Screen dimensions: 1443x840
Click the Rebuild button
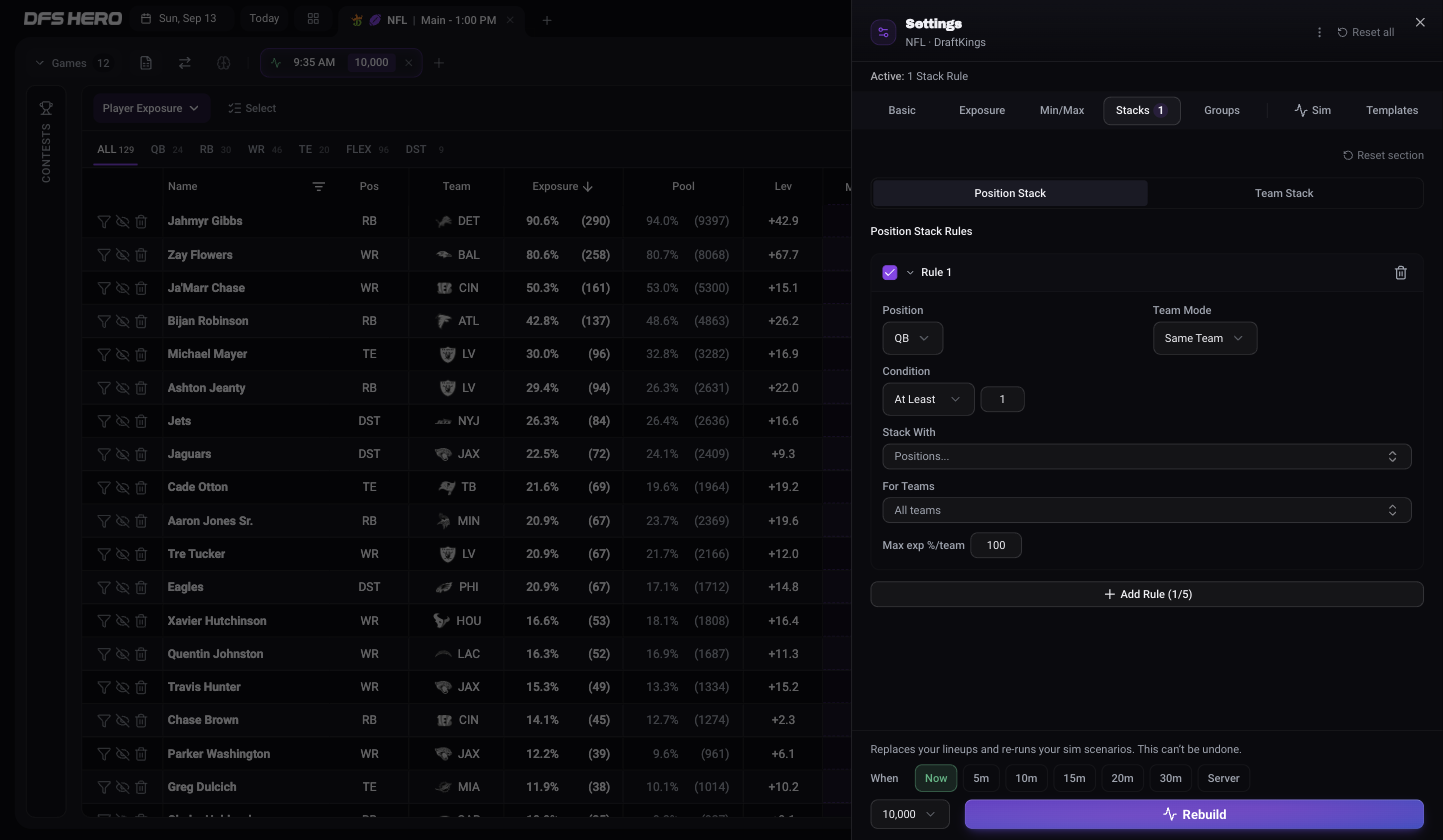tap(1194, 814)
